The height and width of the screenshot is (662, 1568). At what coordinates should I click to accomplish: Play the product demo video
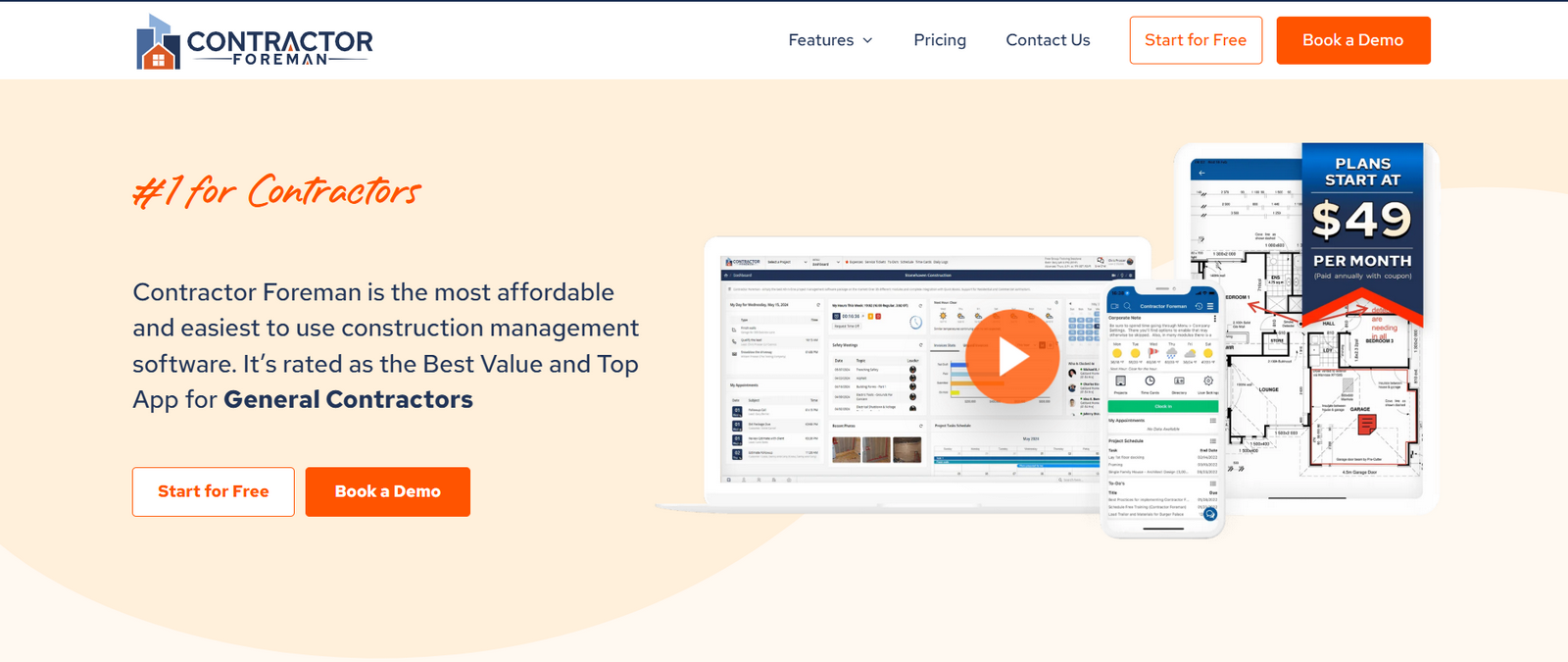click(1012, 357)
